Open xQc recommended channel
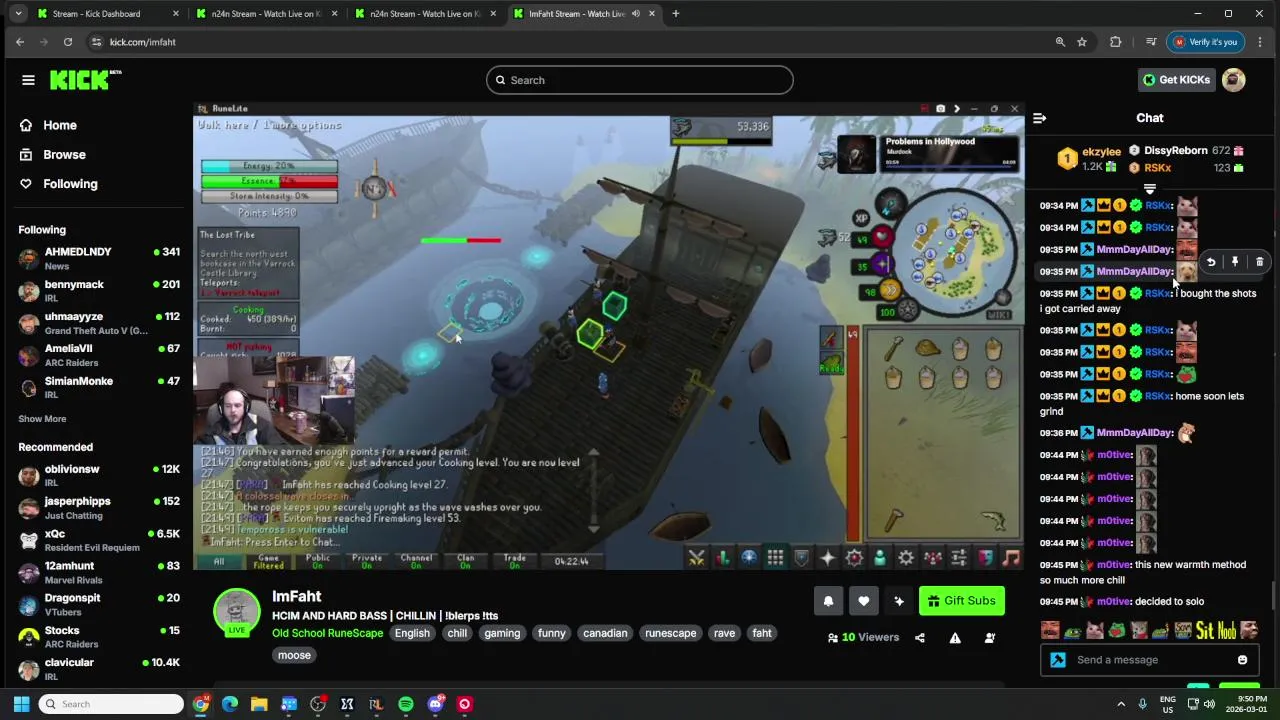Screen dimensions: 1280x720 (x=98, y=540)
